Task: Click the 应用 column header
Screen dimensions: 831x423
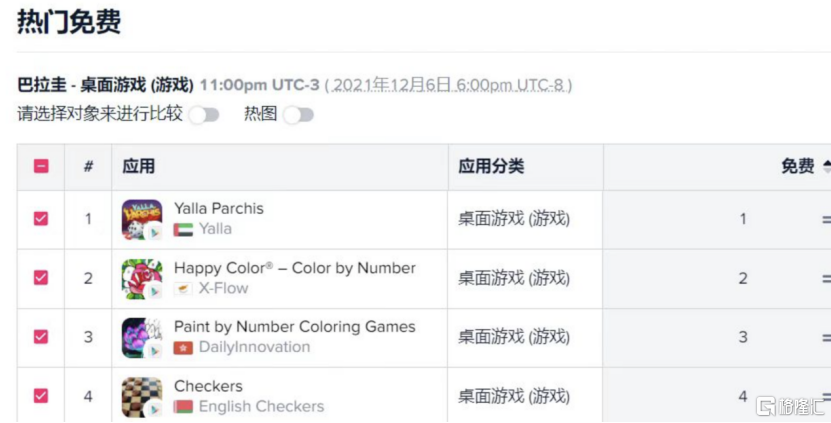Action: coord(139,167)
